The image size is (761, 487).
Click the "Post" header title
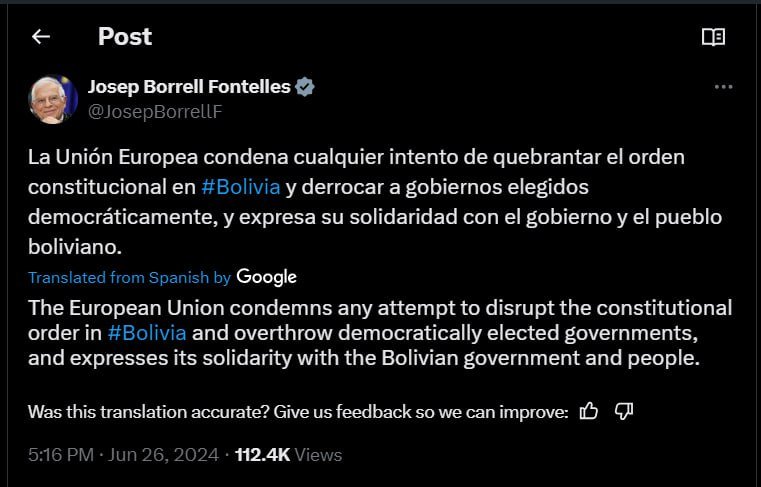(x=125, y=37)
